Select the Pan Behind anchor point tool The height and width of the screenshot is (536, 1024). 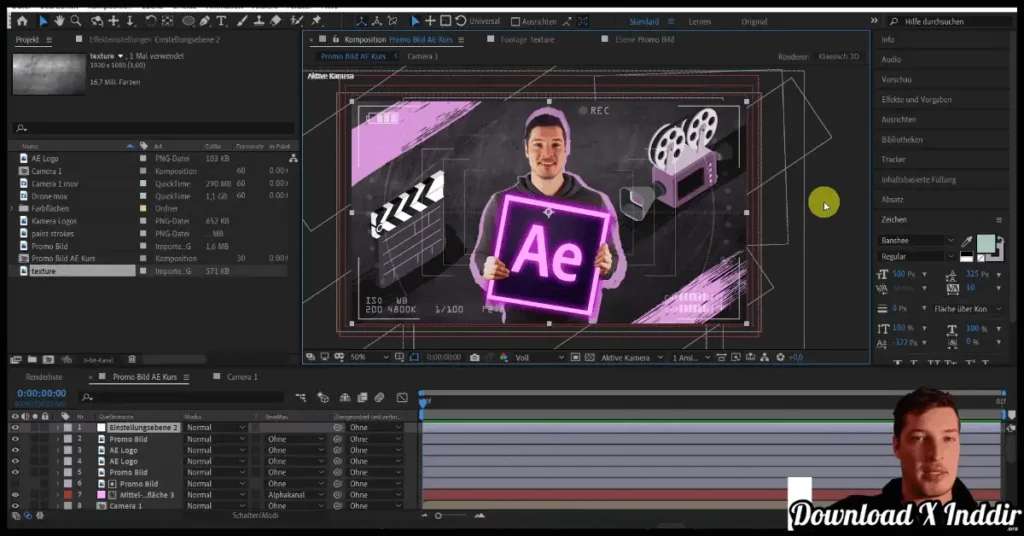coord(167,21)
